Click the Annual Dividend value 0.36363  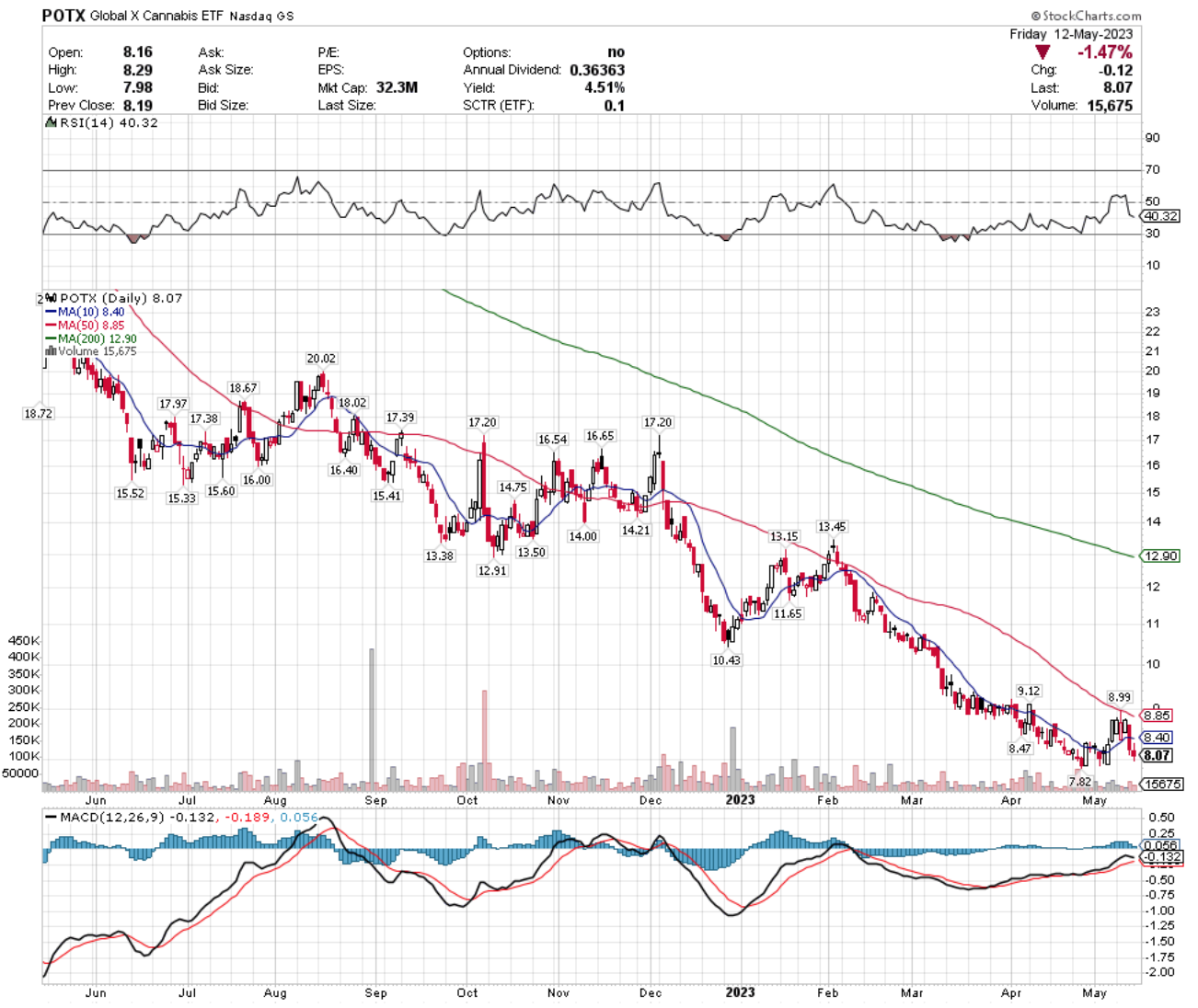(597, 70)
